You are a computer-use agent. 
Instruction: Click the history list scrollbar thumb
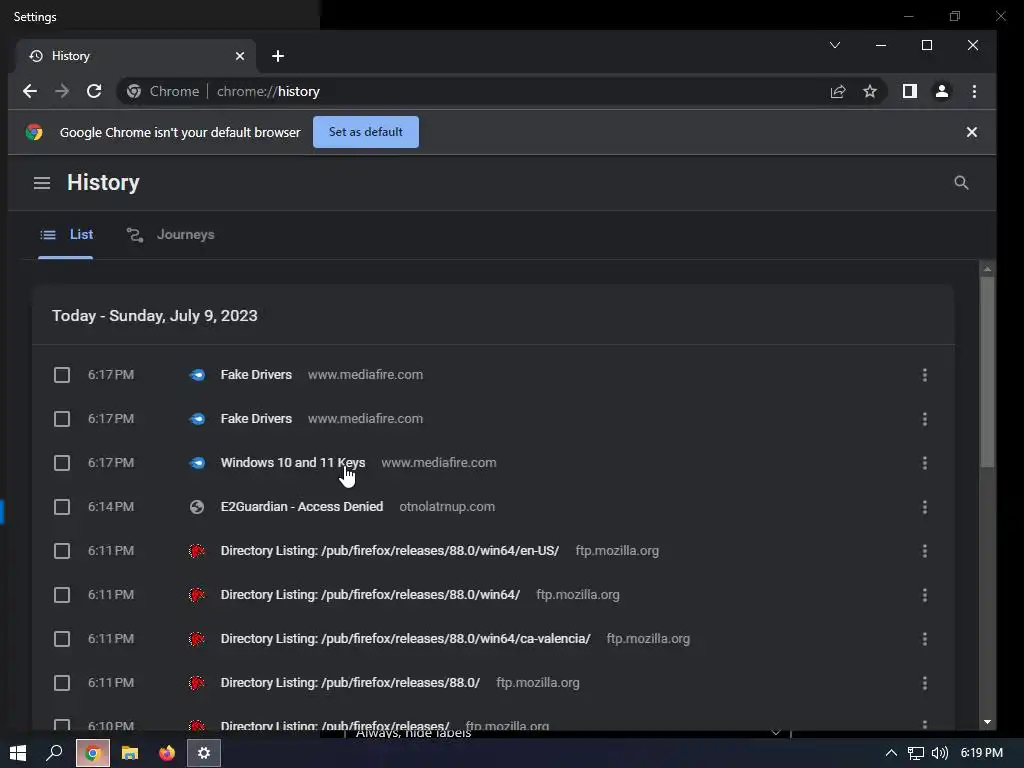click(x=987, y=371)
